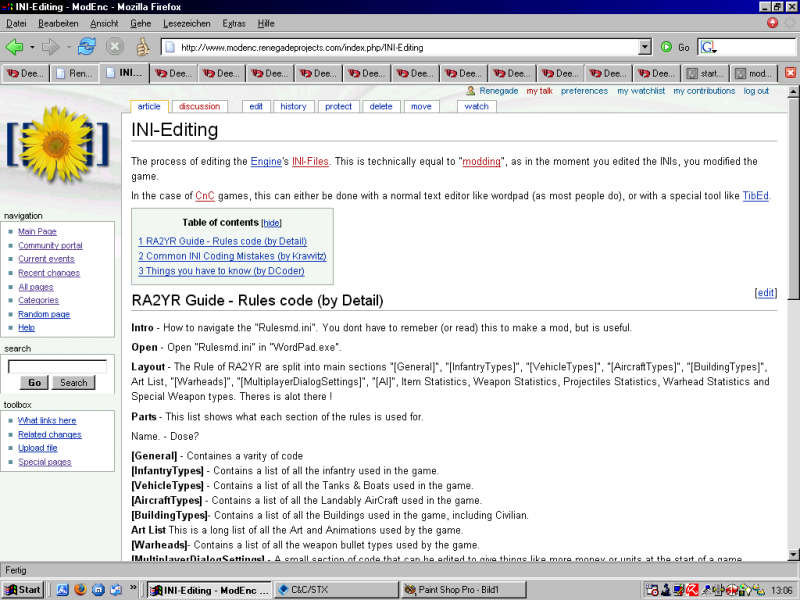
Task: Open the Bearbeiten menu
Action: [x=58, y=23]
